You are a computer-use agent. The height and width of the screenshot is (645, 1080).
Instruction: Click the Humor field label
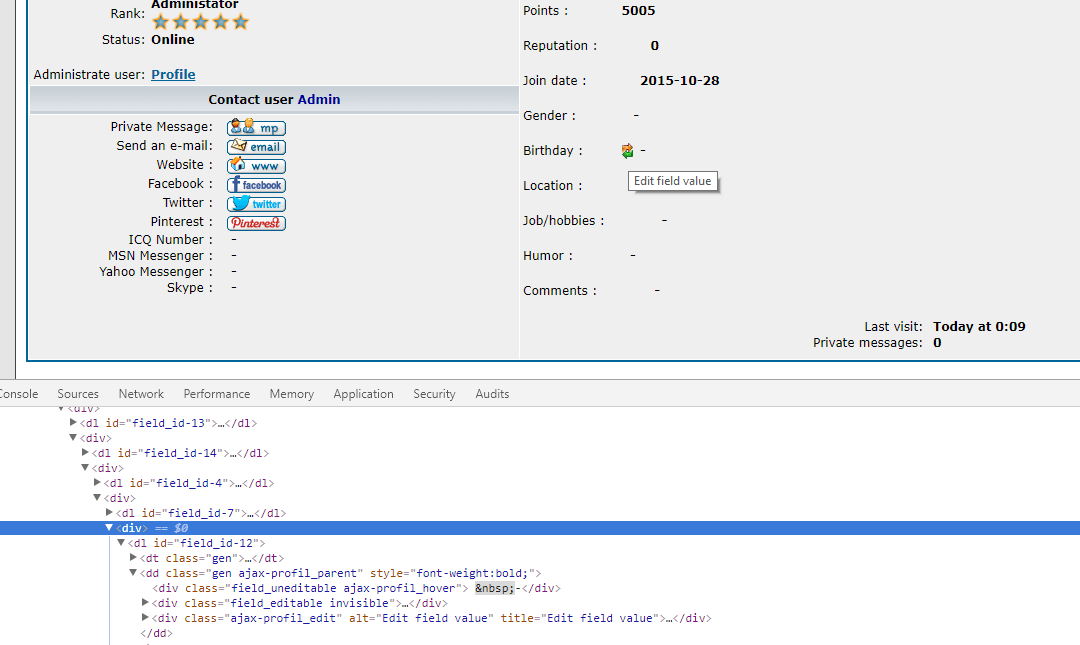tap(548, 256)
